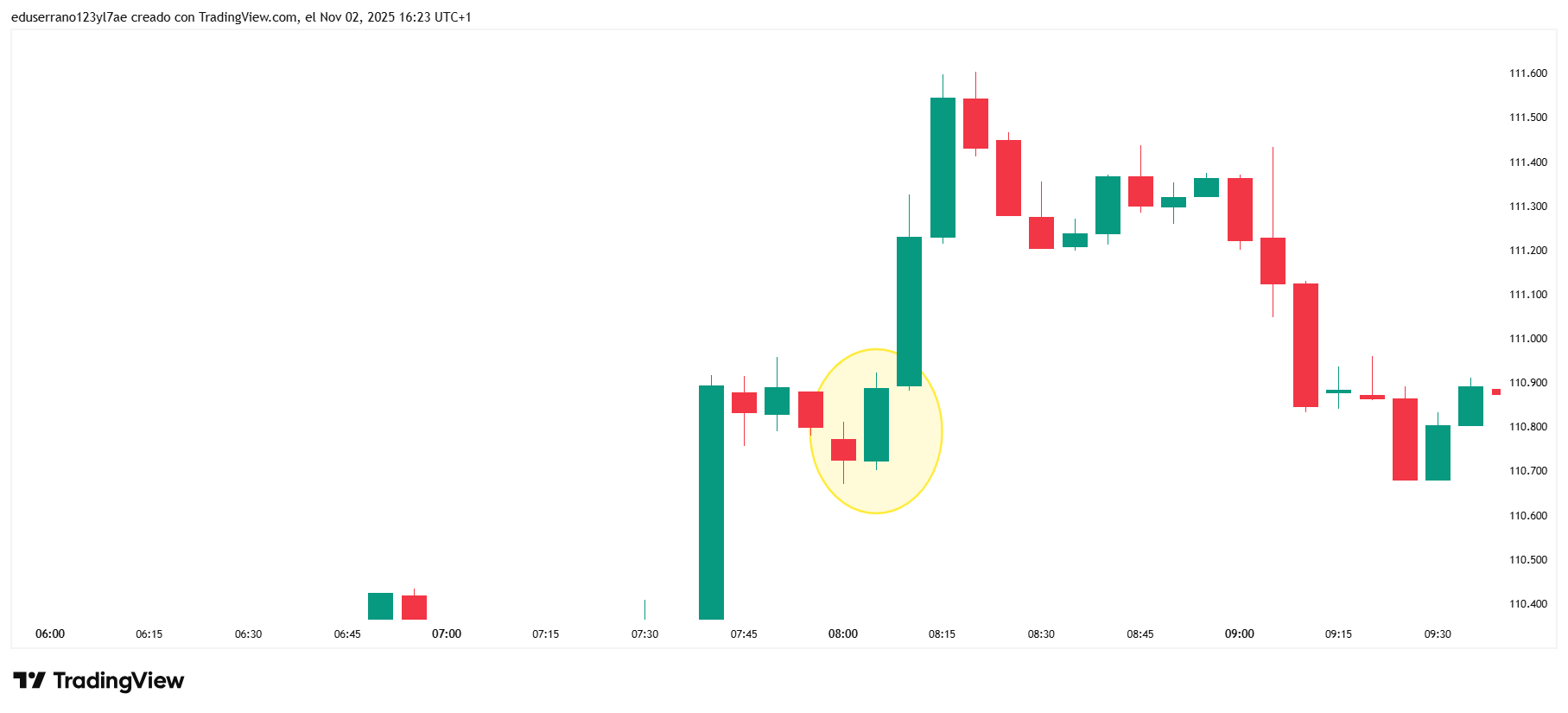This screenshot has width=1568, height=713.
Task: Select the tall green candle before 07:45
Action: click(x=711, y=501)
